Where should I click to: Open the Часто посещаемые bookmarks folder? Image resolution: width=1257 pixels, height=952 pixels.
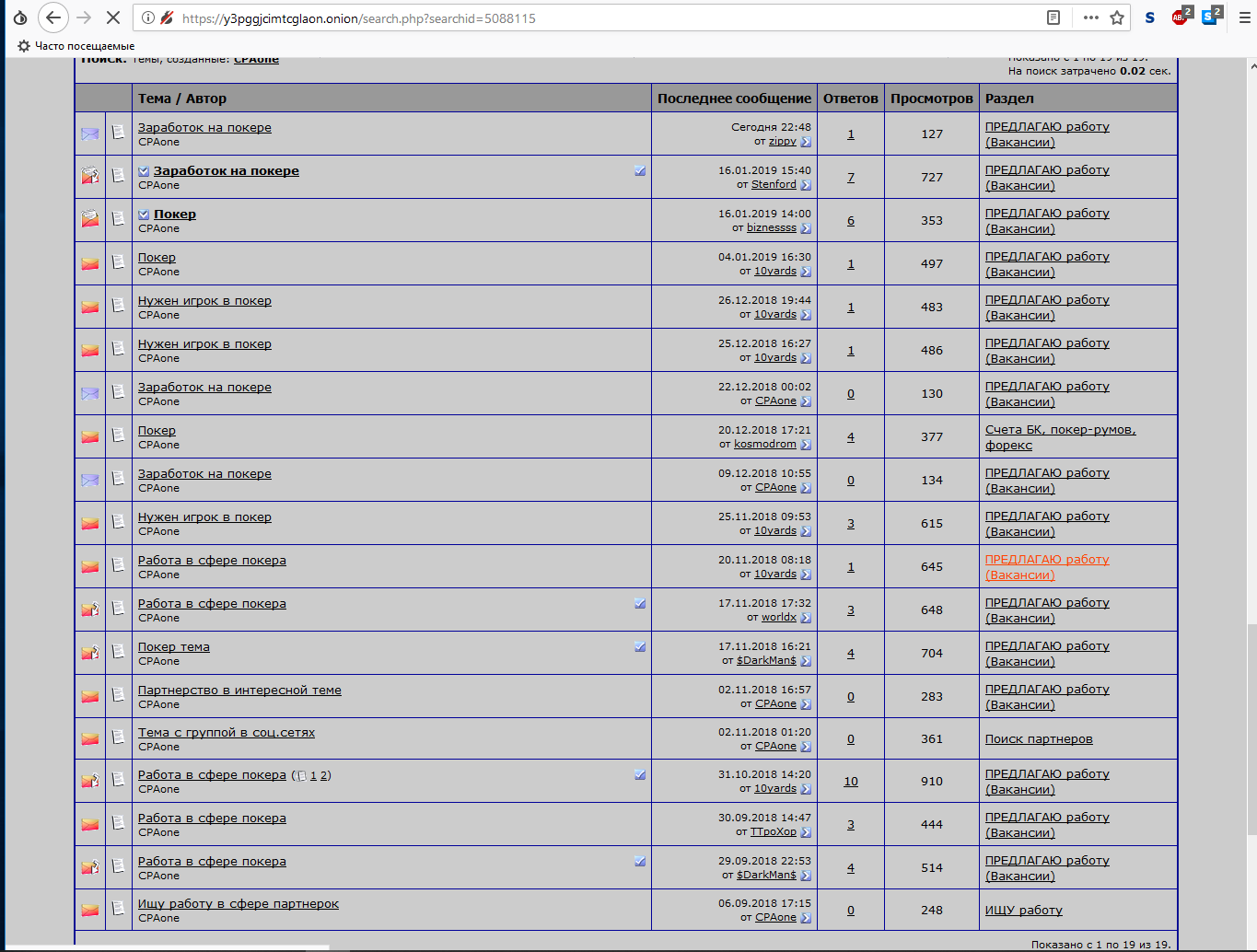pos(76,46)
